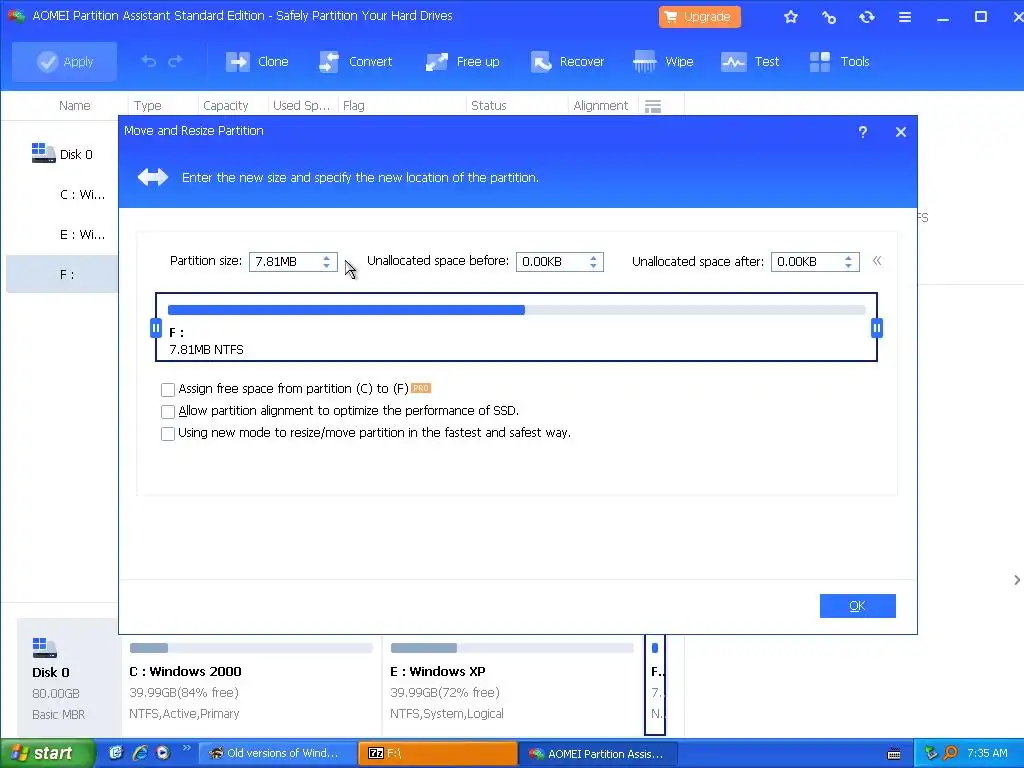This screenshot has height=768, width=1024.
Task: Switch to AOMEI Partition Assistant taskbar button
Action: click(x=599, y=754)
